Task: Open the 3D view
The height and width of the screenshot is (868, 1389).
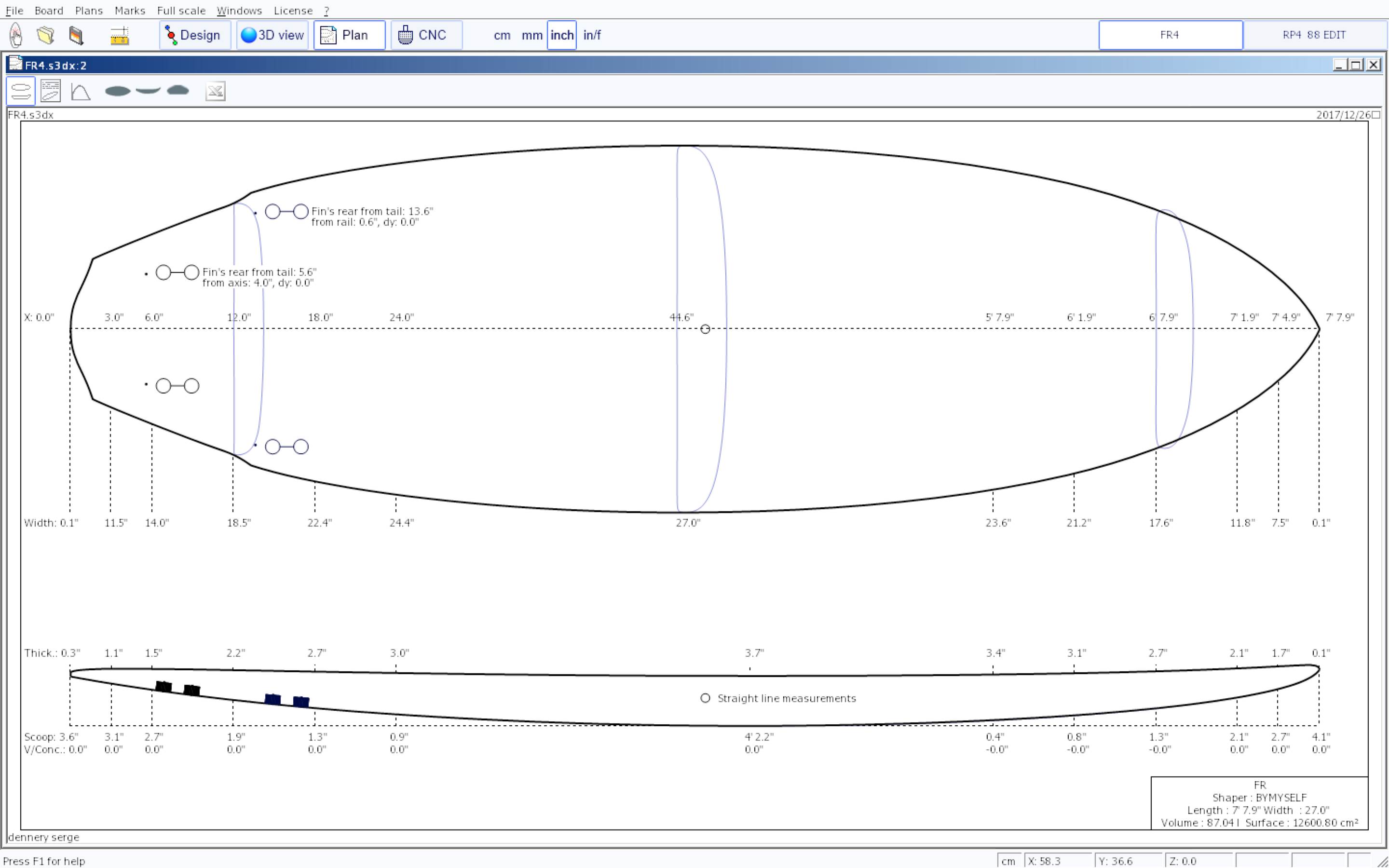Action: coord(272,35)
